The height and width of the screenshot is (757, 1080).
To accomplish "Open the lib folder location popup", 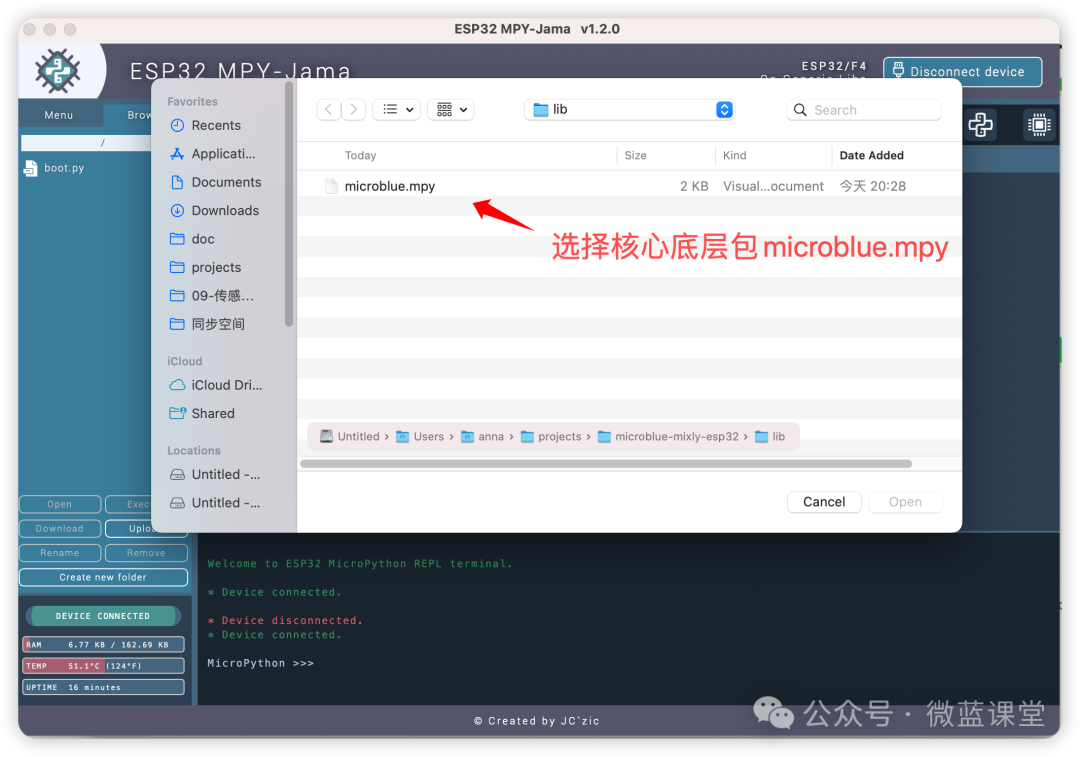I will (x=630, y=110).
